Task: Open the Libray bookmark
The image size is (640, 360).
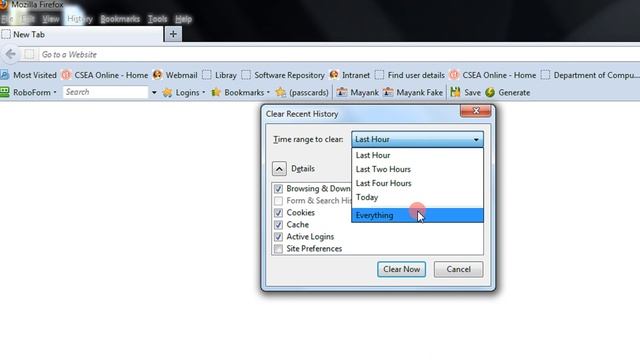Action: [220, 75]
